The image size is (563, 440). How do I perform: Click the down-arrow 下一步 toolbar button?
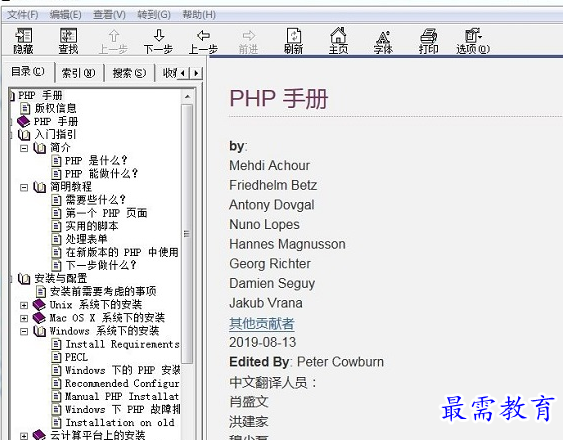pyautogui.click(x=158, y=42)
